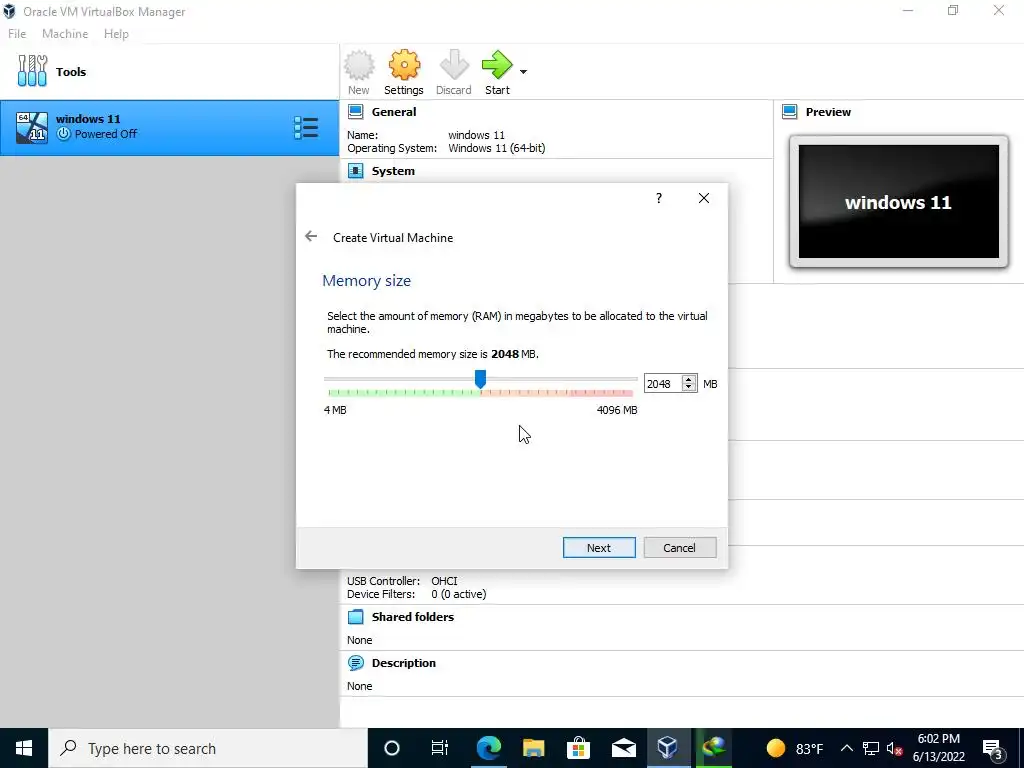Show hidden system tray icons

pos(846,748)
